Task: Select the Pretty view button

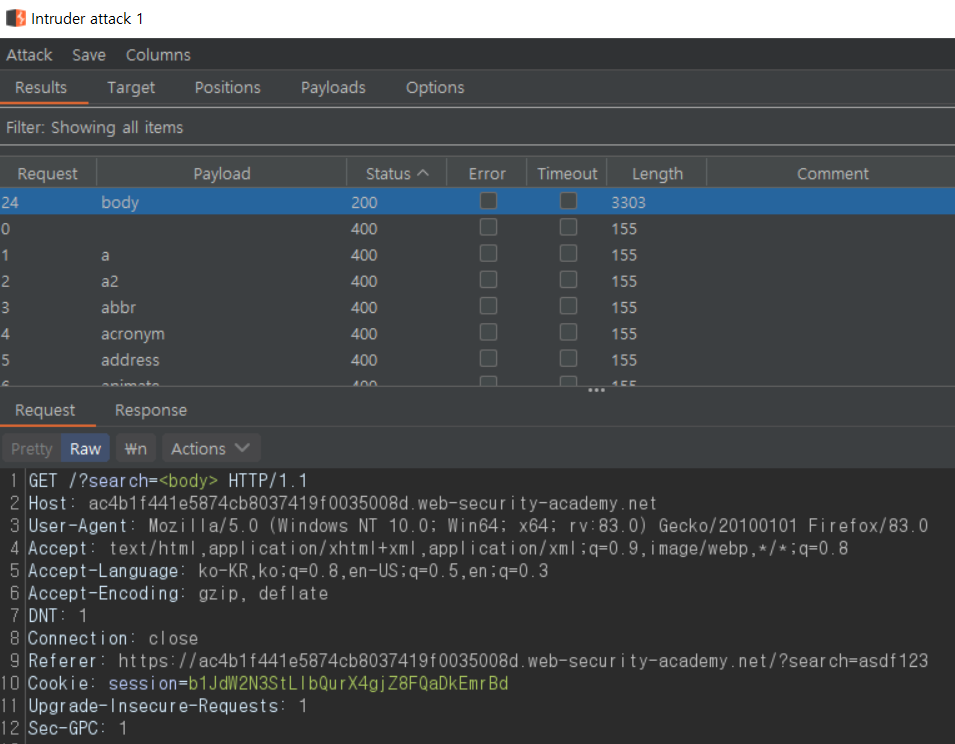Action: 32,448
